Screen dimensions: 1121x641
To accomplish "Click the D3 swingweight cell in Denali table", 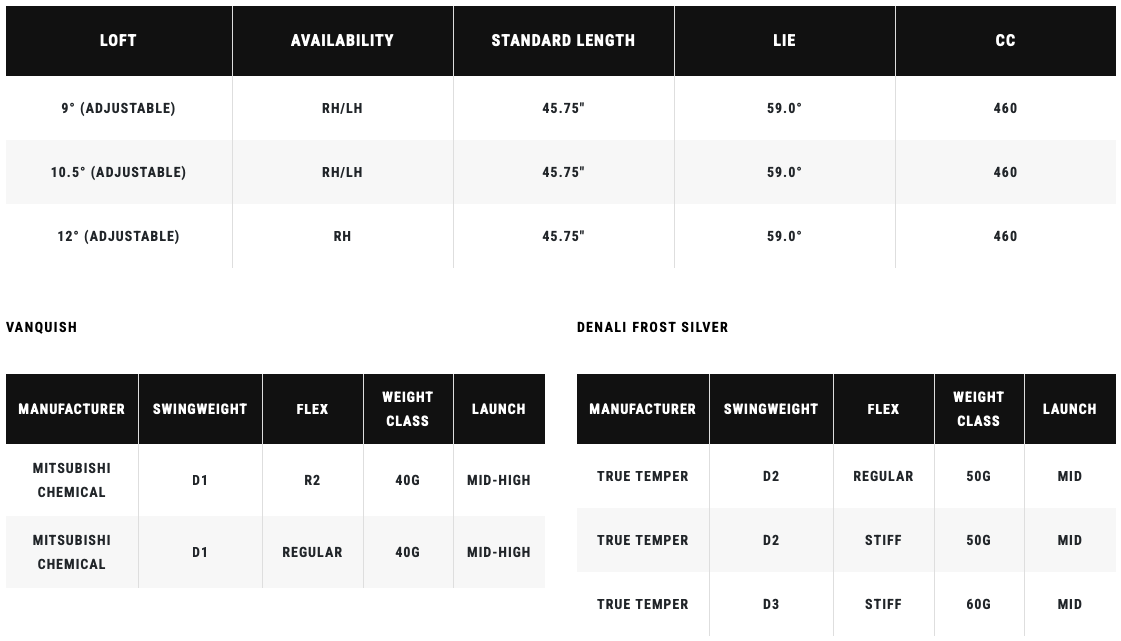I will pos(771,605).
